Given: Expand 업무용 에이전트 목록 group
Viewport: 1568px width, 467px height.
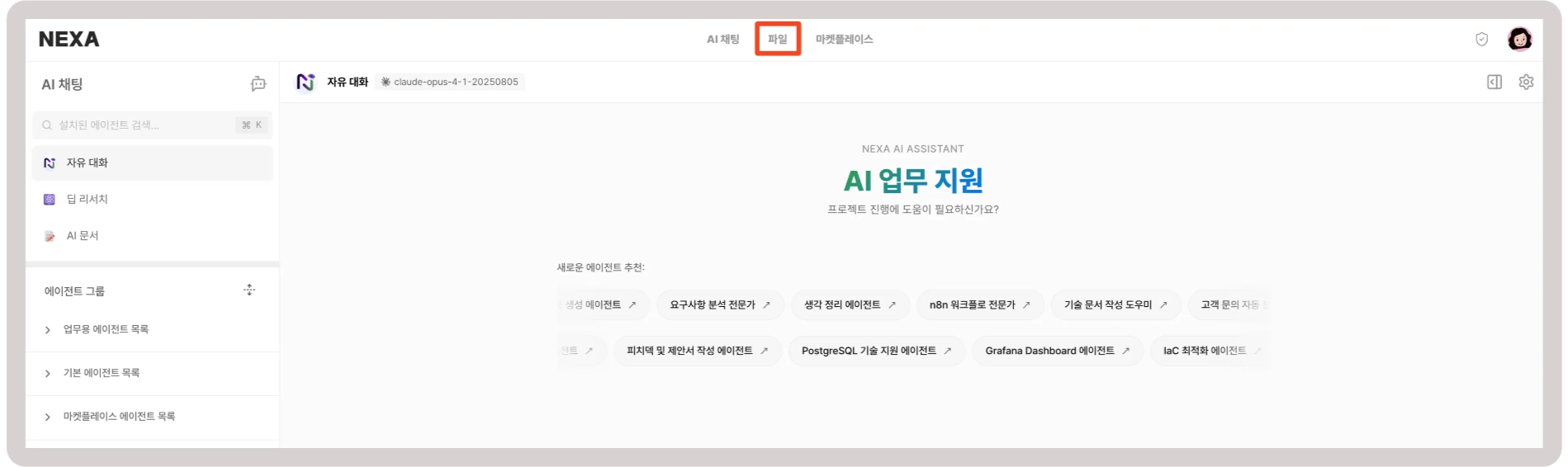Looking at the screenshot, I should coord(152,329).
